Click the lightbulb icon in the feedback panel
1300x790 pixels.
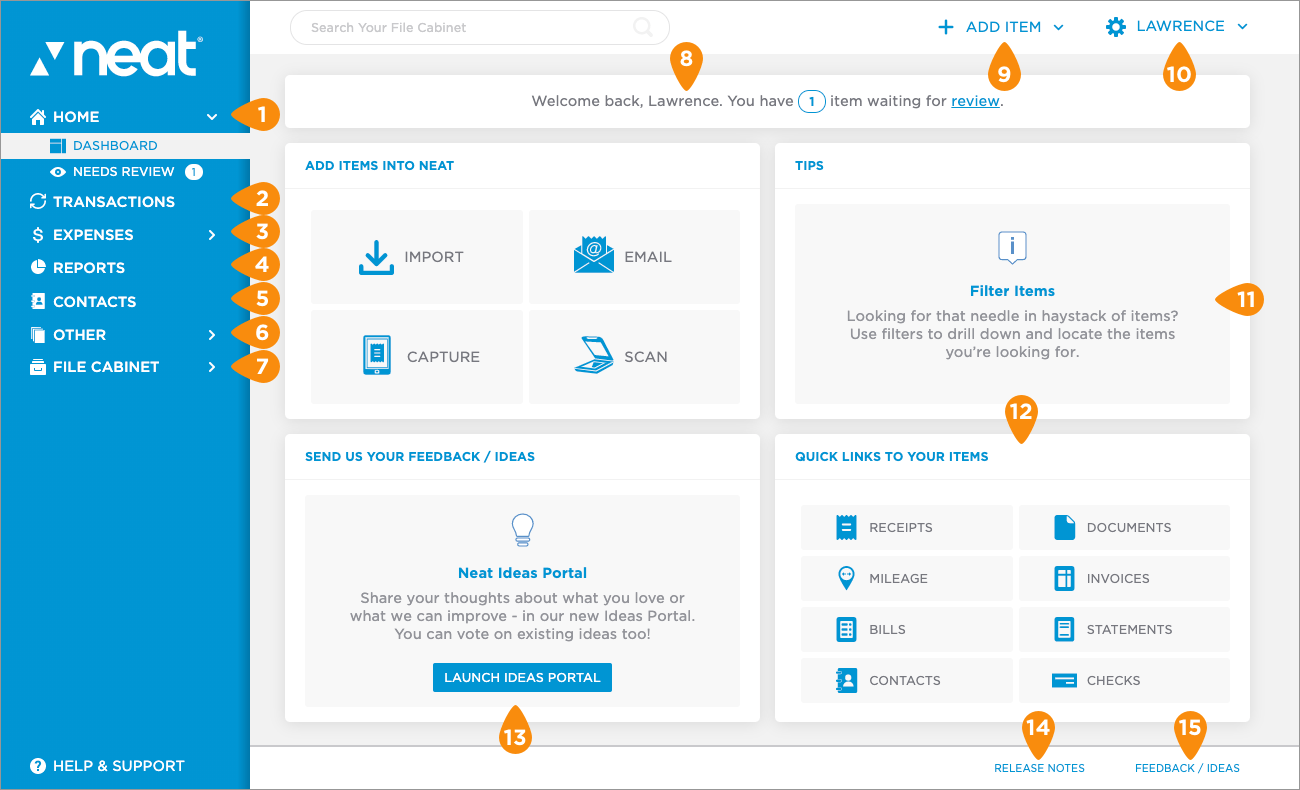(522, 530)
